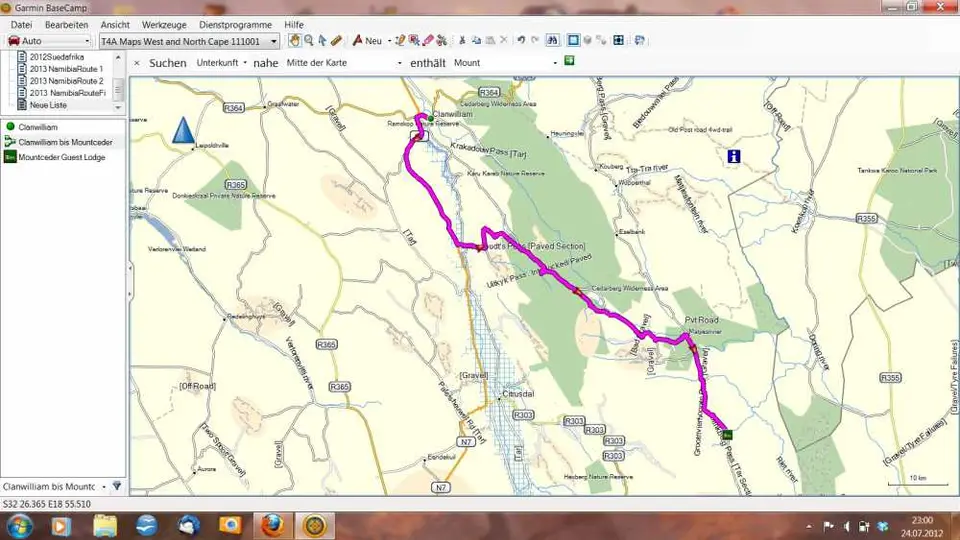Open the Hilfe menu
Viewport: 960px width, 540px height.
294,24
